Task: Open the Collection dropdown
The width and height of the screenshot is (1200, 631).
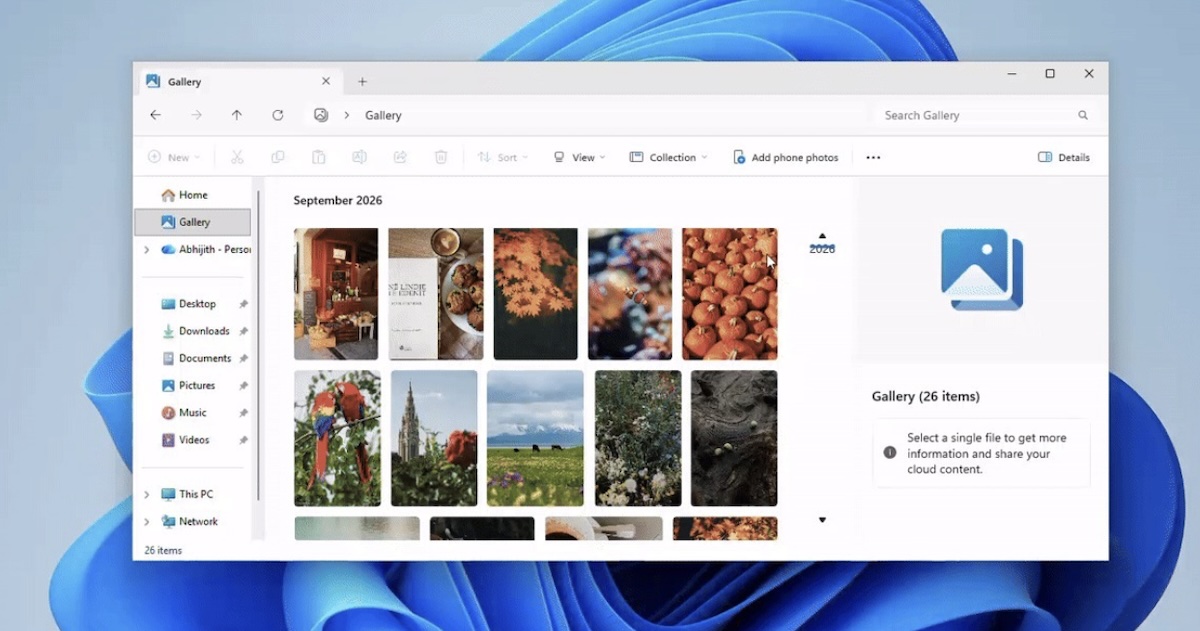Action: tap(668, 157)
